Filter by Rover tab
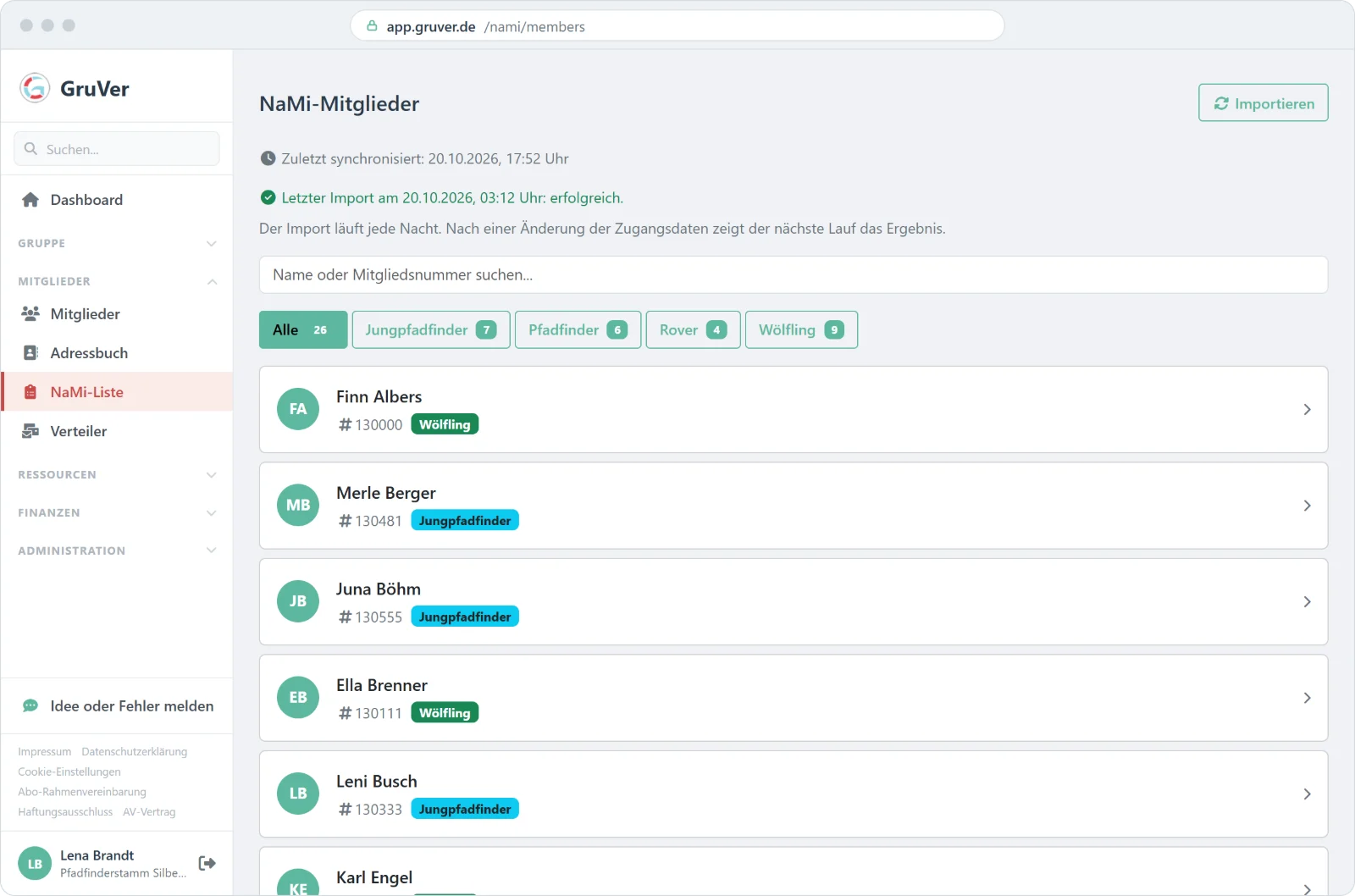Viewport: 1355px width, 896px height. [693, 329]
